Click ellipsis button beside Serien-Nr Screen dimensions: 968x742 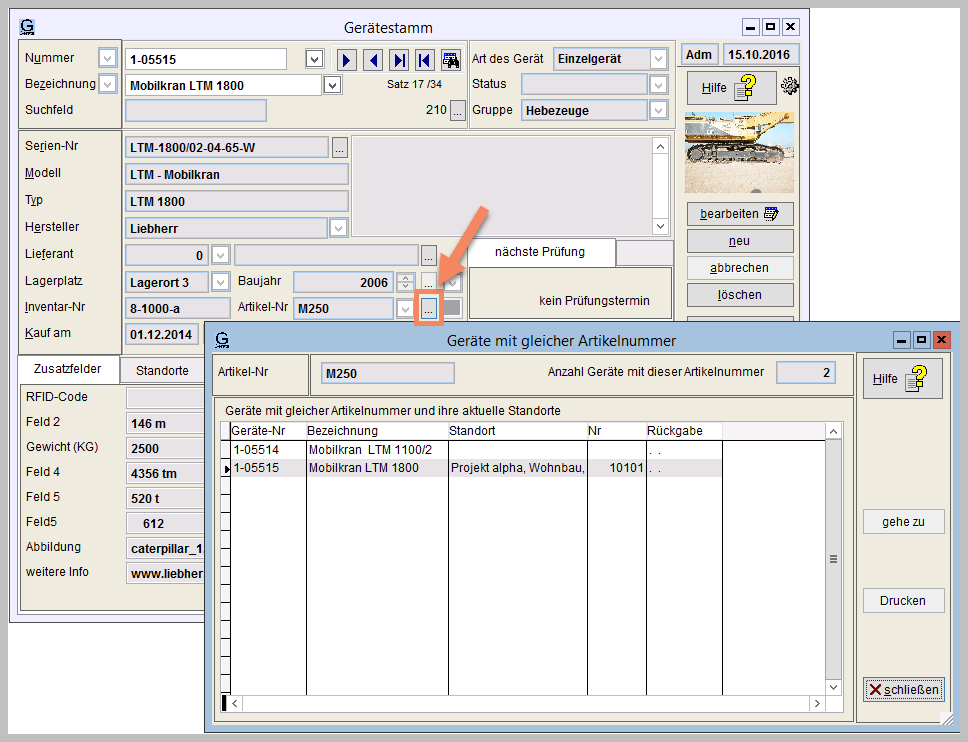pos(340,148)
